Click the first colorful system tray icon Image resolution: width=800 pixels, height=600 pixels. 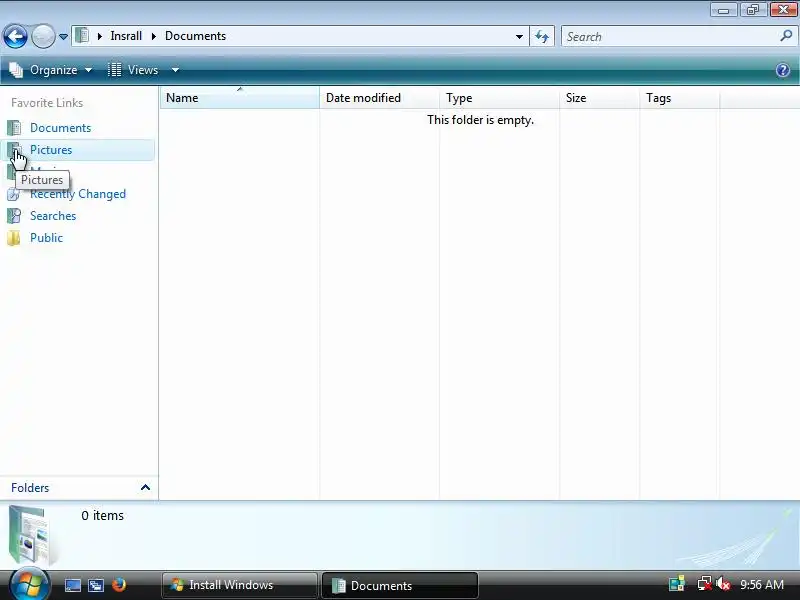click(677, 584)
